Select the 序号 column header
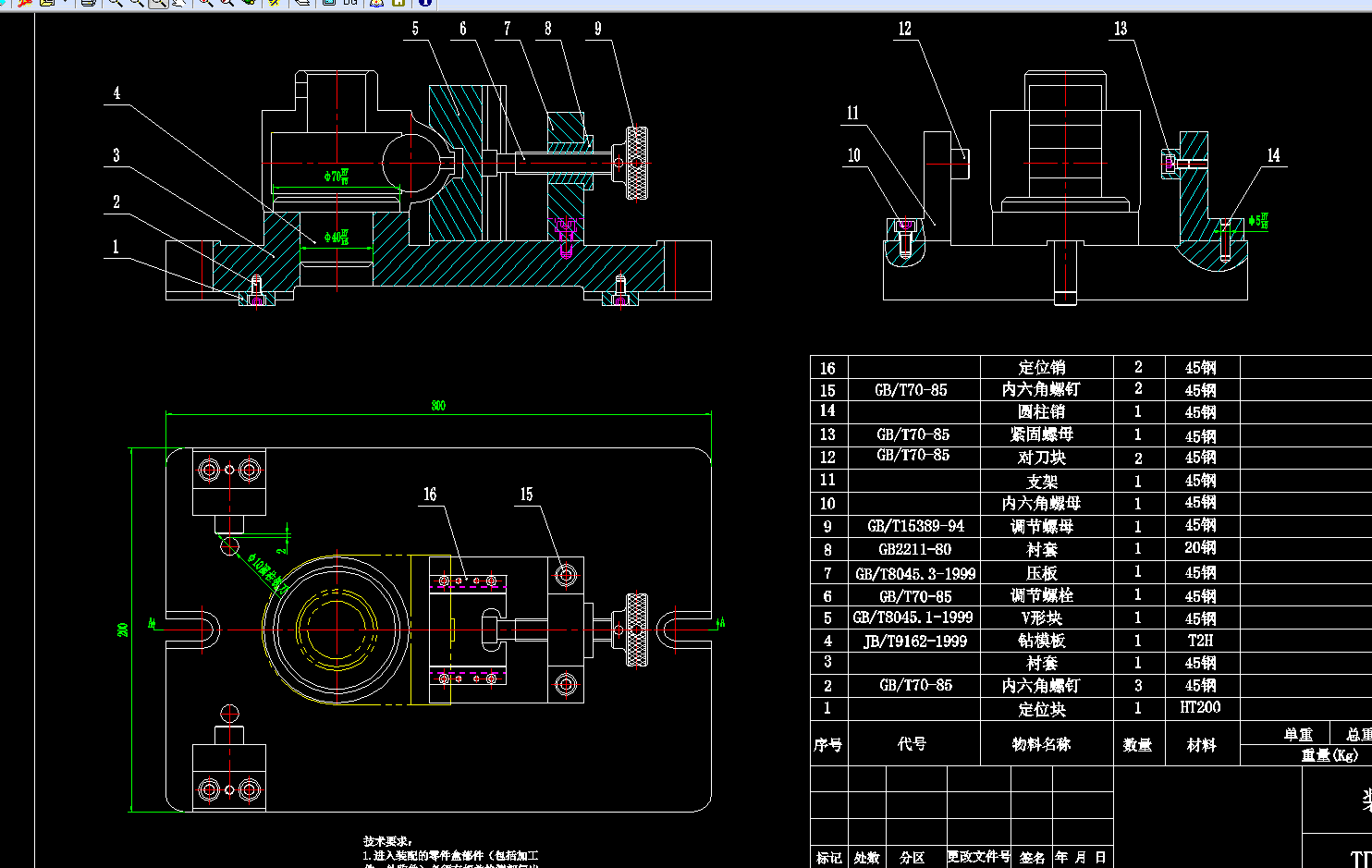 (828, 744)
